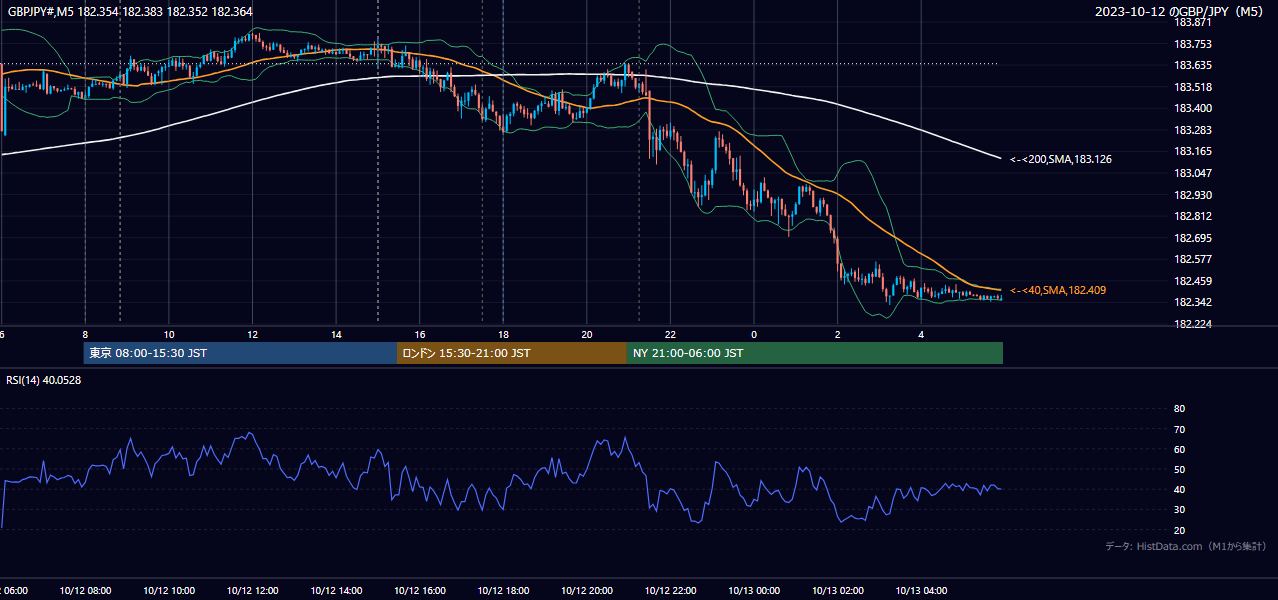Screen dimensions: 1278x600
Task: Click RSI axis level 30
Action: (x=1179, y=510)
